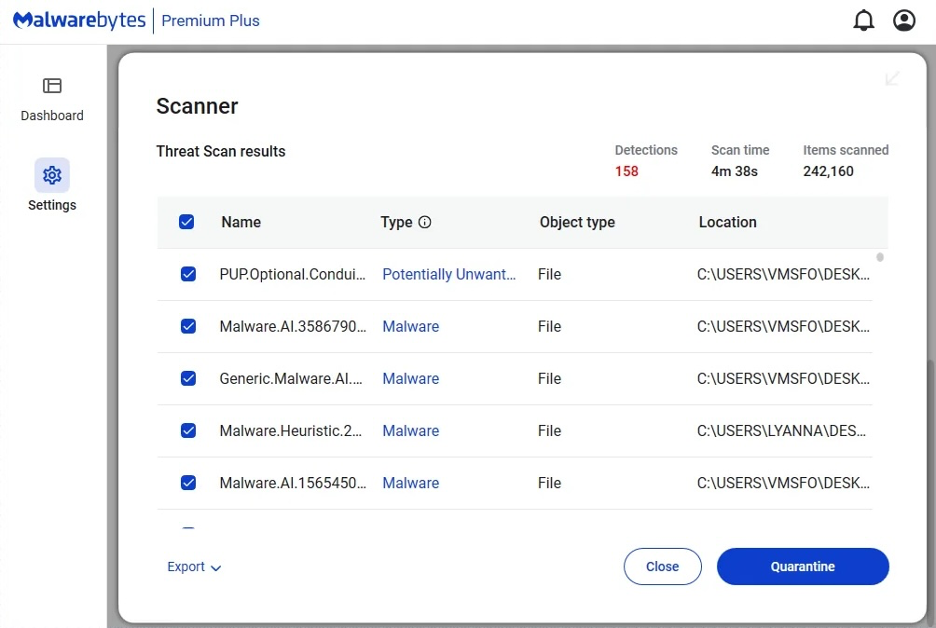Uncheck the PUP.Optional.Condui... detection
The width and height of the screenshot is (936, 628).
pyautogui.click(x=188, y=274)
